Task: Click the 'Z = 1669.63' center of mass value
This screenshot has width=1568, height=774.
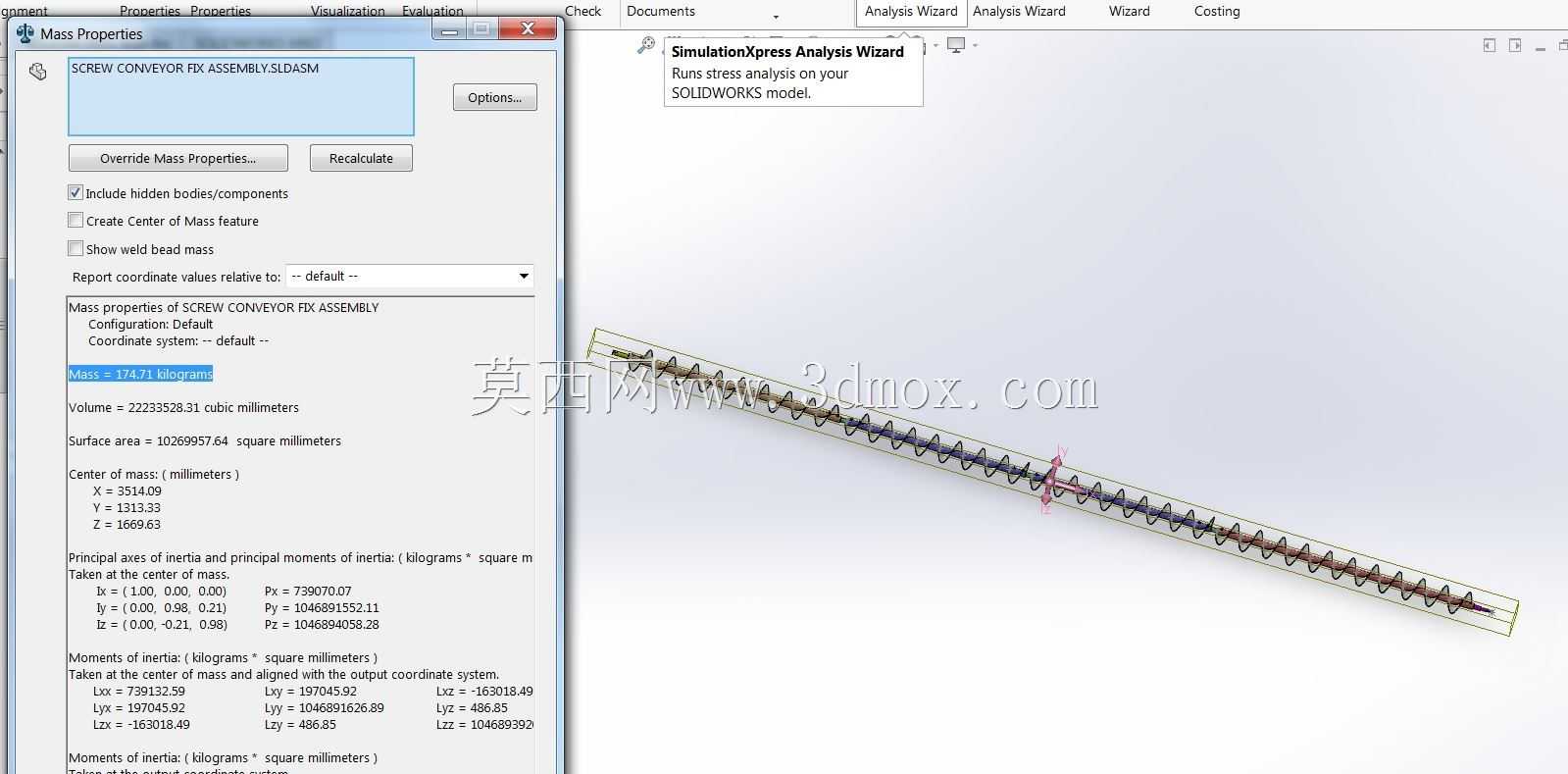Action: pyautogui.click(x=126, y=524)
